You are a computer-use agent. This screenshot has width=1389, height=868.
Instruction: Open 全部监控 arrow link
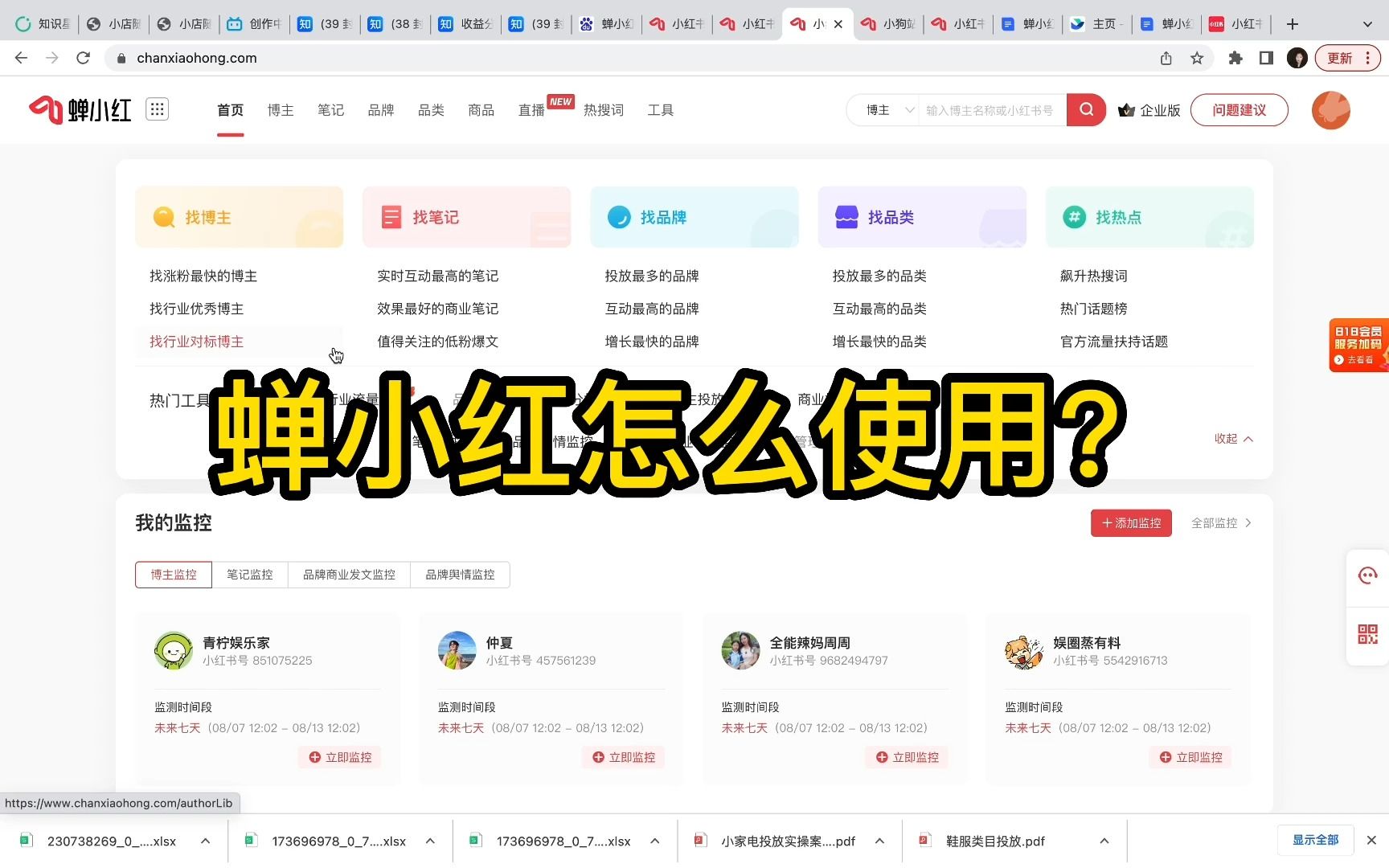(x=1221, y=523)
